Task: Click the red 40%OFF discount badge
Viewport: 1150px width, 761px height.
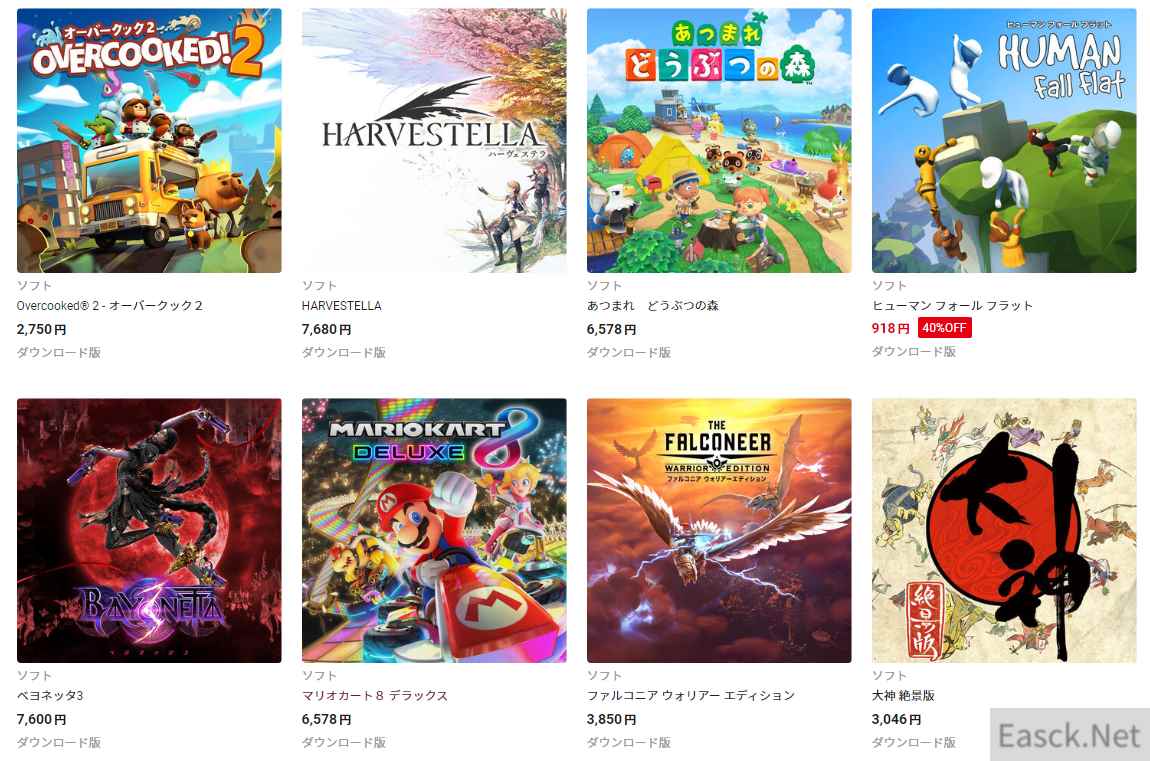Action: coord(945,328)
